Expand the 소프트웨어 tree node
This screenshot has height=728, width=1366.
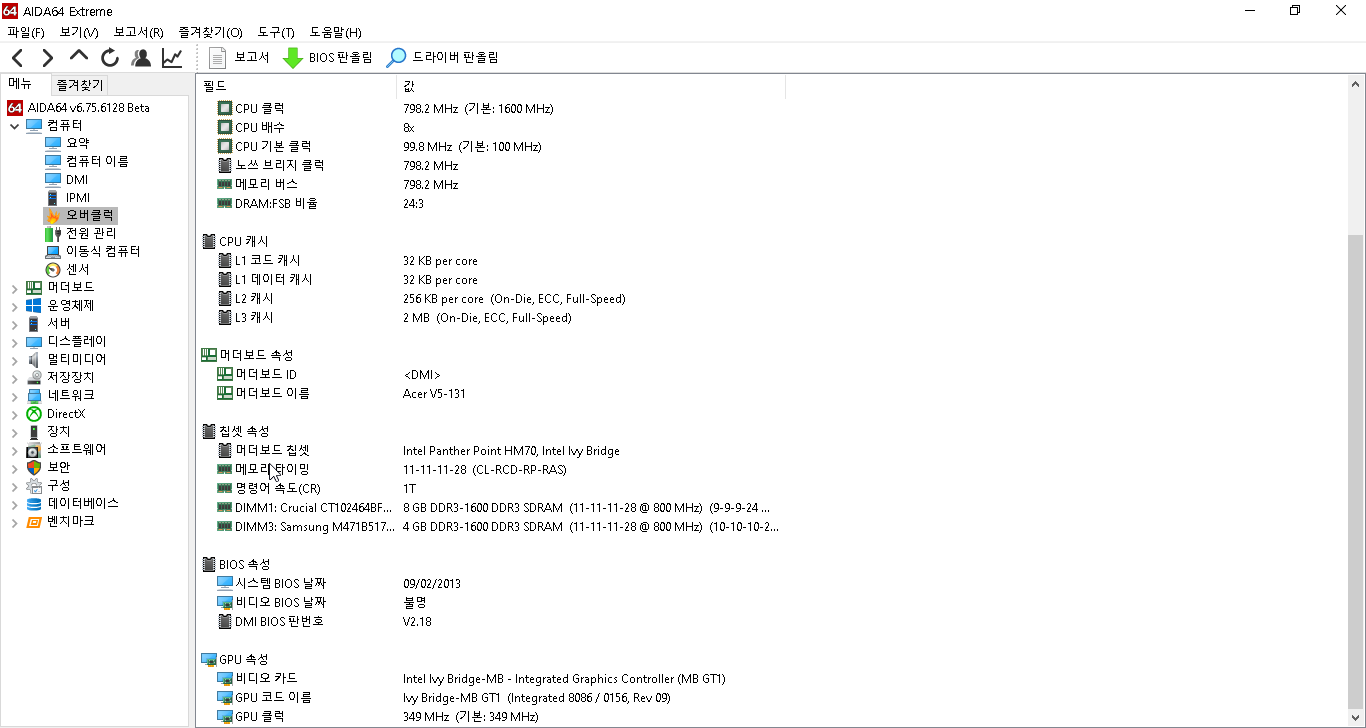[x=14, y=450]
